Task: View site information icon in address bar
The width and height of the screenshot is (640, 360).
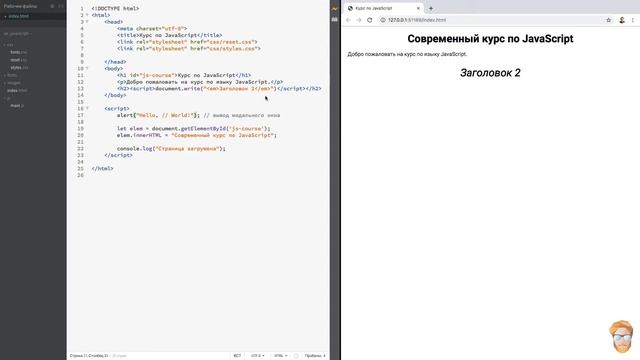Action: coord(383,20)
